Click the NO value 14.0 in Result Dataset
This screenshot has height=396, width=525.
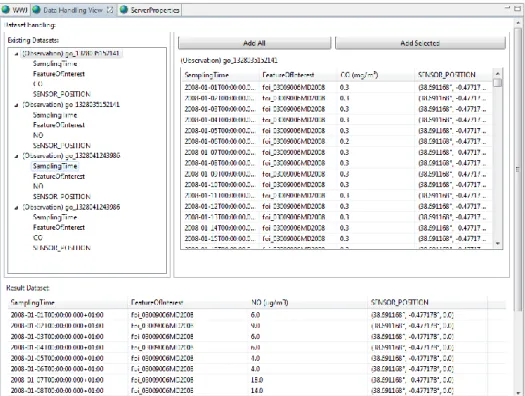coord(257,391)
